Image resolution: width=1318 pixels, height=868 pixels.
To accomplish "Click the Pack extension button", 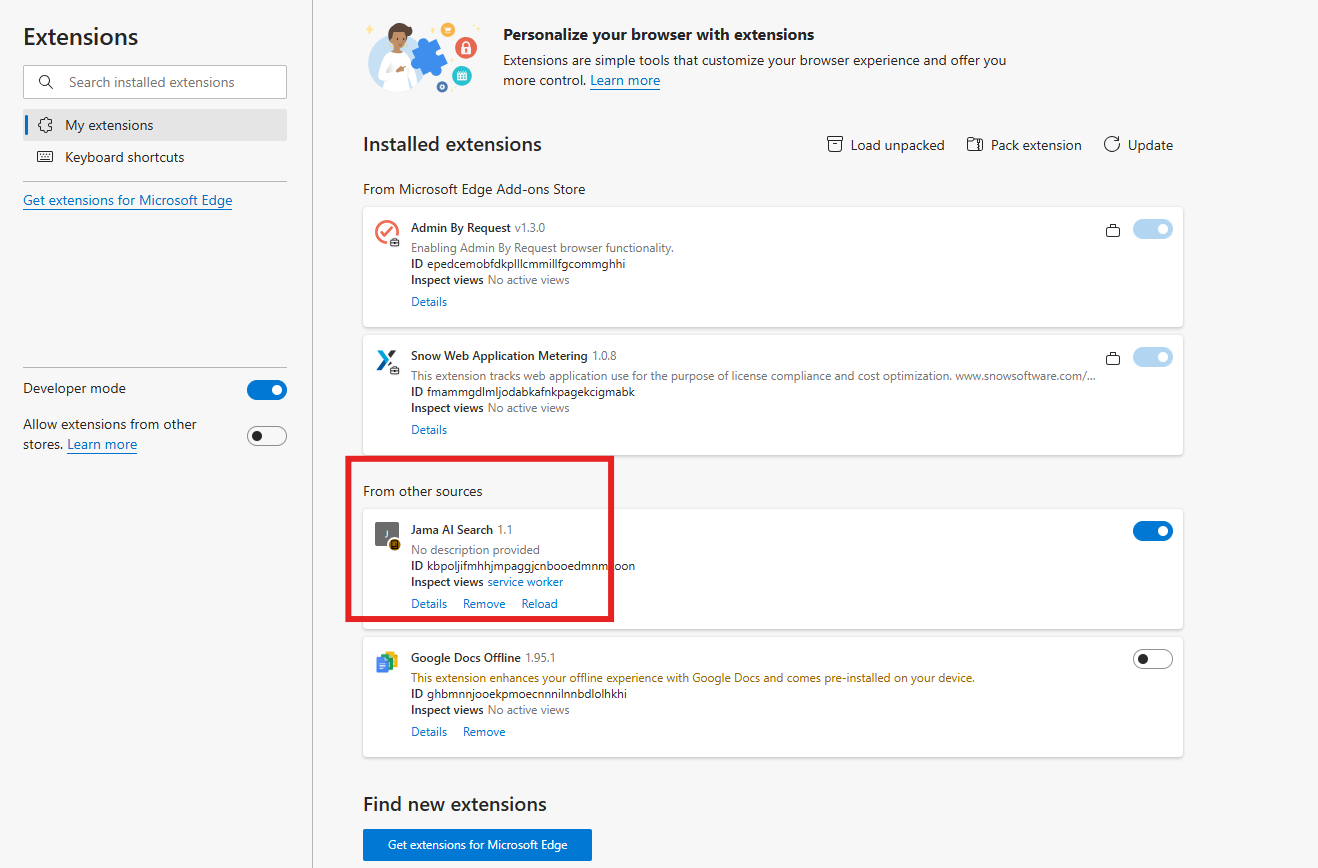I will click(1024, 145).
